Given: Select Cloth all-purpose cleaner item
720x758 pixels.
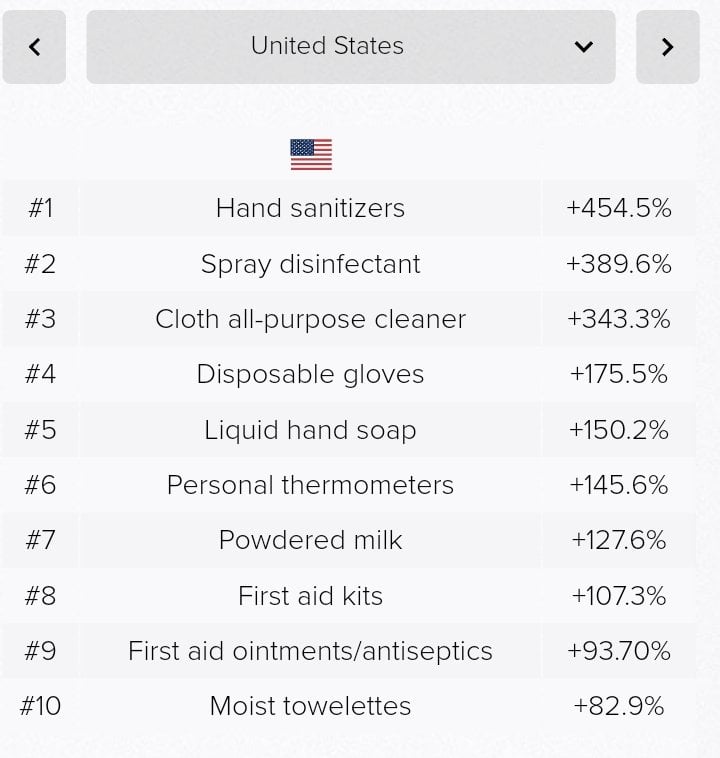Looking at the screenshot, I should 310,319.
